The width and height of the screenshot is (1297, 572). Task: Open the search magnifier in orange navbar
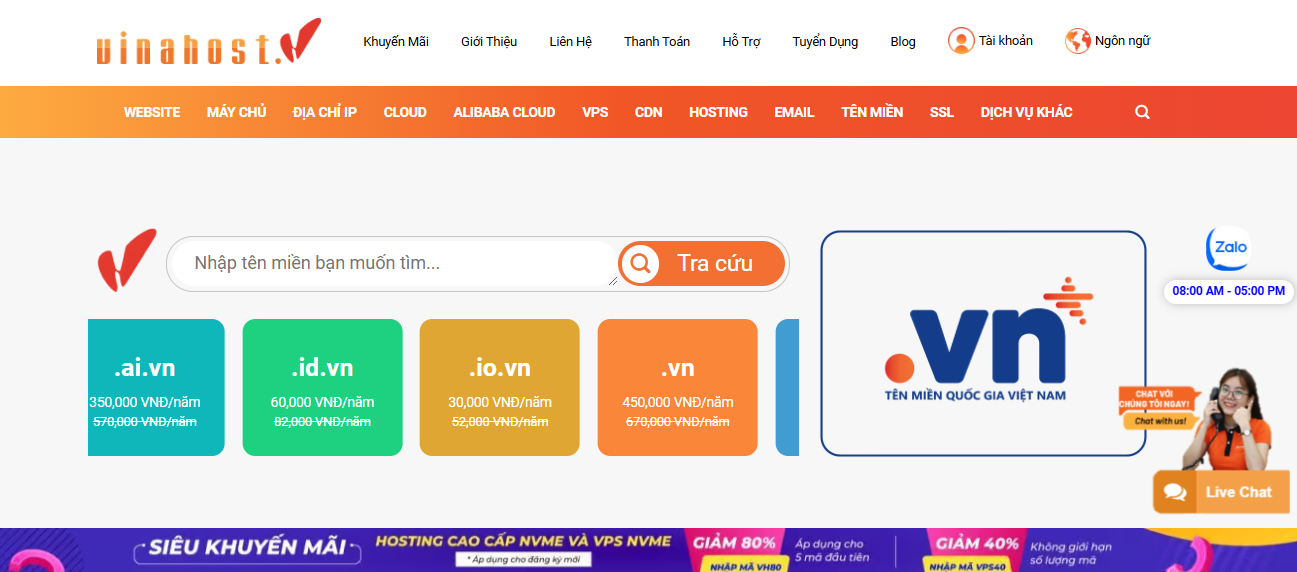tap(1142, 112)
